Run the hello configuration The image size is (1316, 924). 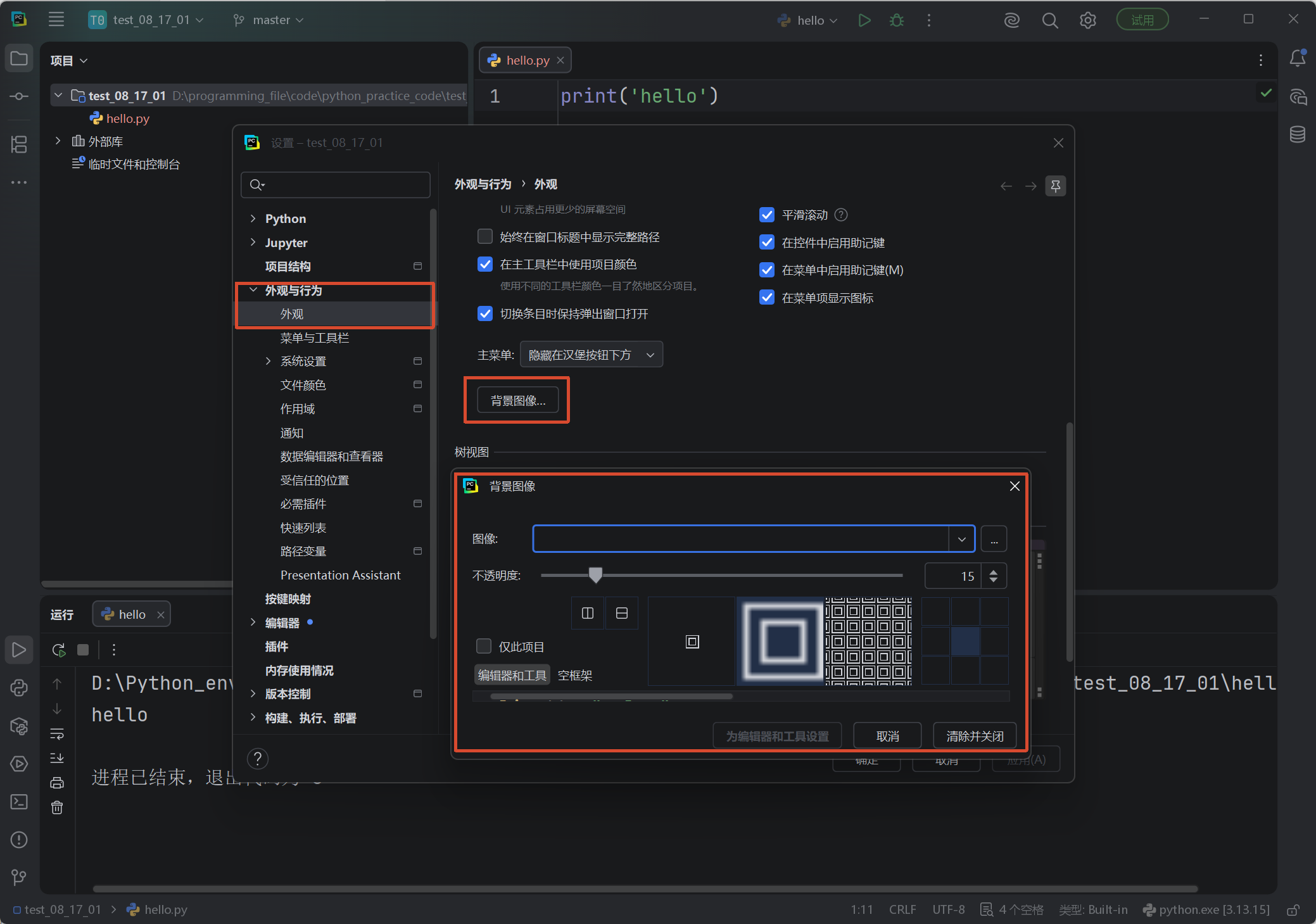tap(864, 20)
